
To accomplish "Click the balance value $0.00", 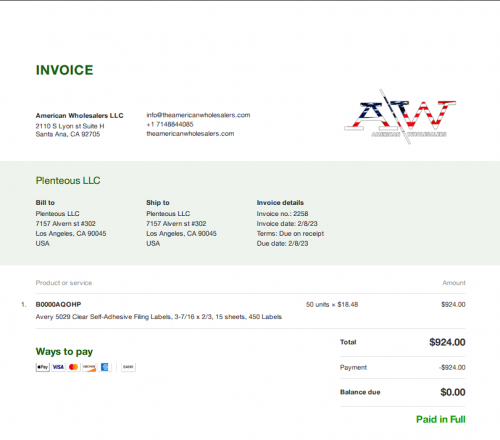I will pyautogui.click(x=453, y=392).
